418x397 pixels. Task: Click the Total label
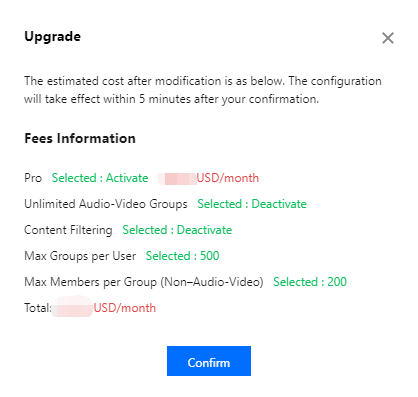(38, 308)
